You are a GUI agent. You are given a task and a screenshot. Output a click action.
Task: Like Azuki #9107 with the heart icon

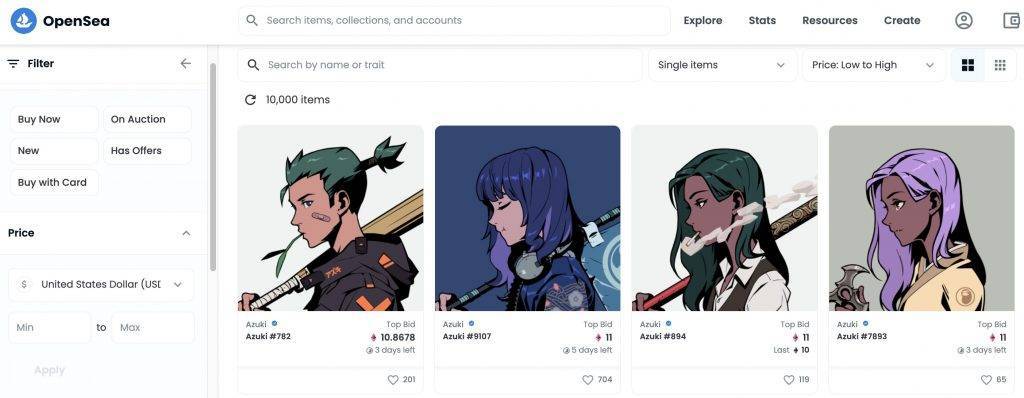pyautogui.click(x=588, y=380)
